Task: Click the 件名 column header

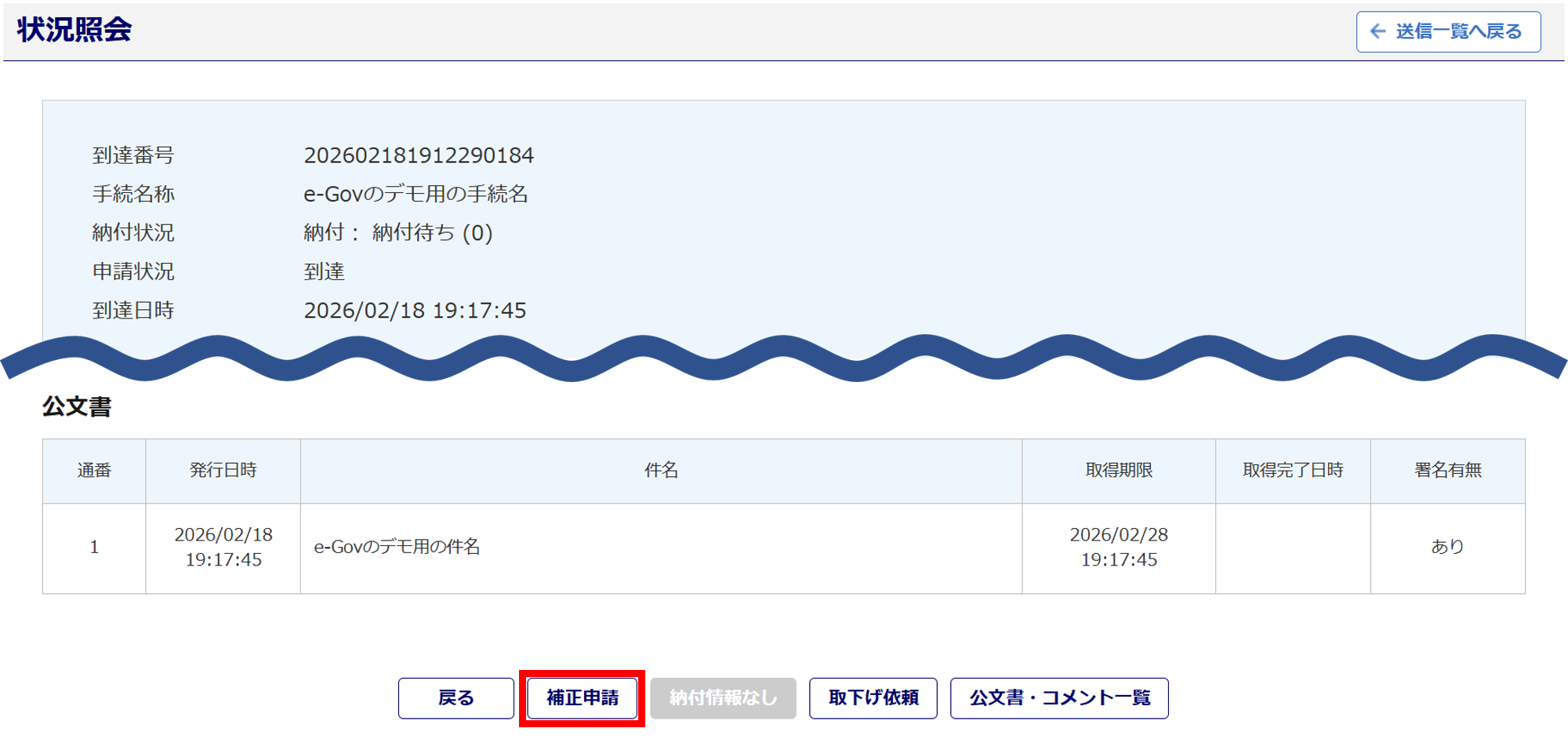Action: click(x=661, y=470)
